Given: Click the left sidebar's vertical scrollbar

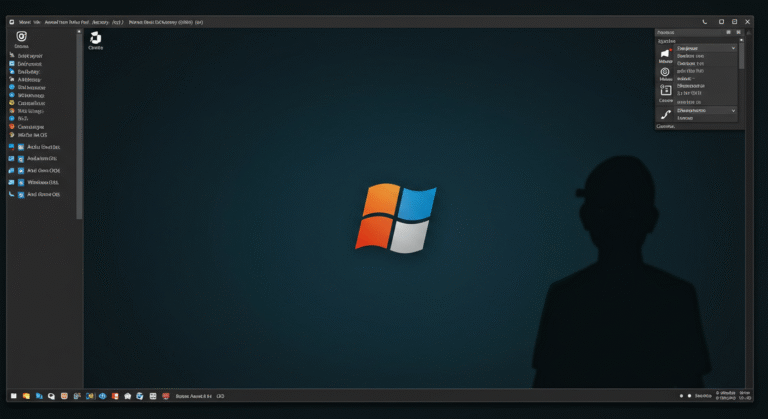Looking at the screenshot, I should click(x=79, y=126).
